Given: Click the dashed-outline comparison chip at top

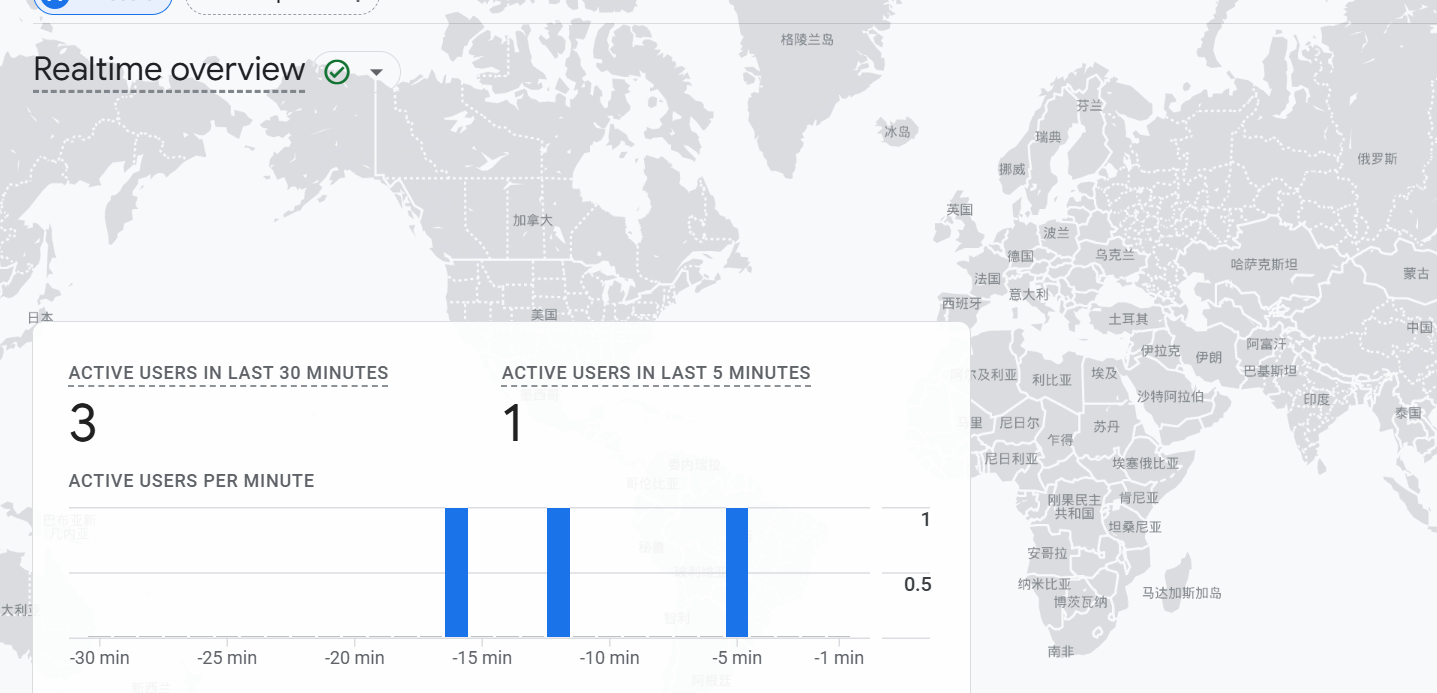Looking at the screenshot, I should pyautogui.click(x=283, y=5).
